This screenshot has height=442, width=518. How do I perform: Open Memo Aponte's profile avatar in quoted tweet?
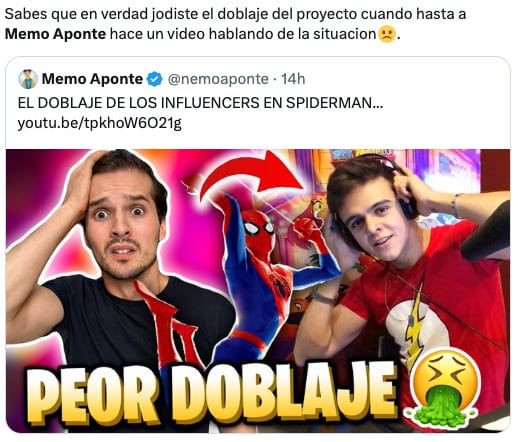pyautogui.click(x=28, y=79)
